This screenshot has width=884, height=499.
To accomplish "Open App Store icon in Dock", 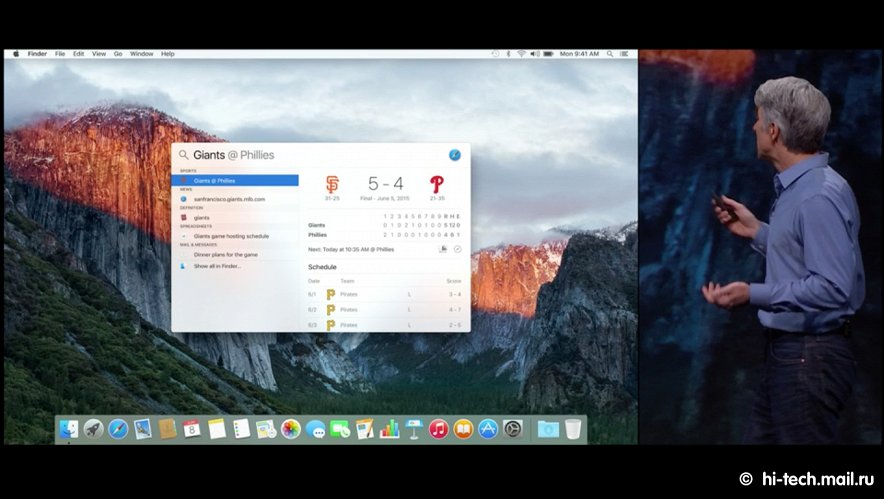I will coord(488,429).
